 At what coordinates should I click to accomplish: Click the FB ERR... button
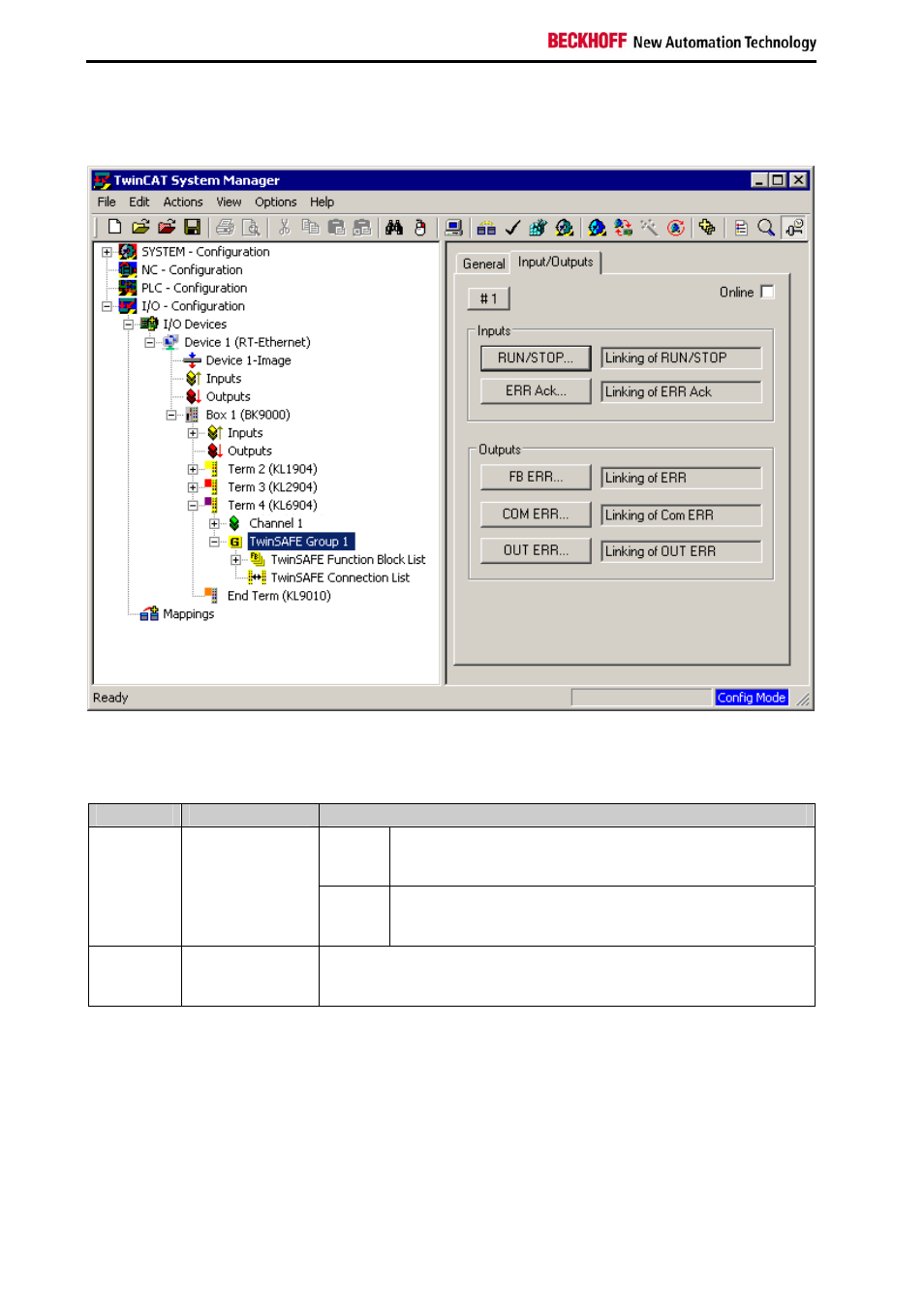pos(536,477)
